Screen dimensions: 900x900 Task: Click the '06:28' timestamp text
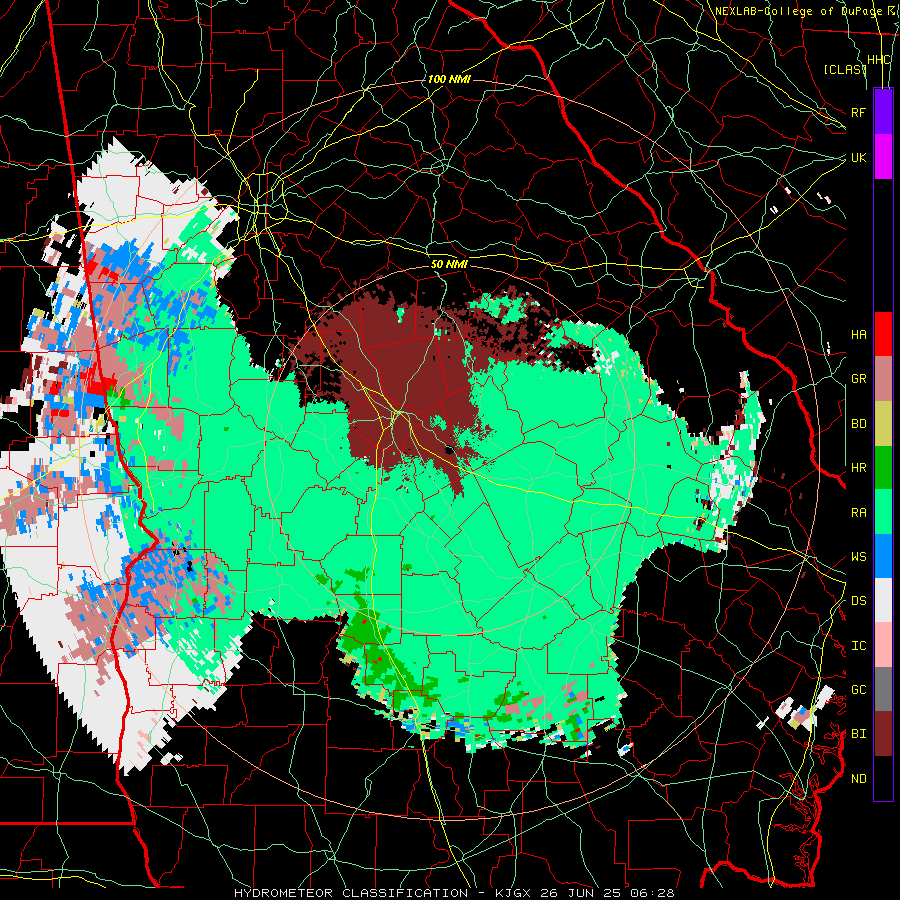[x=651, y=893]
